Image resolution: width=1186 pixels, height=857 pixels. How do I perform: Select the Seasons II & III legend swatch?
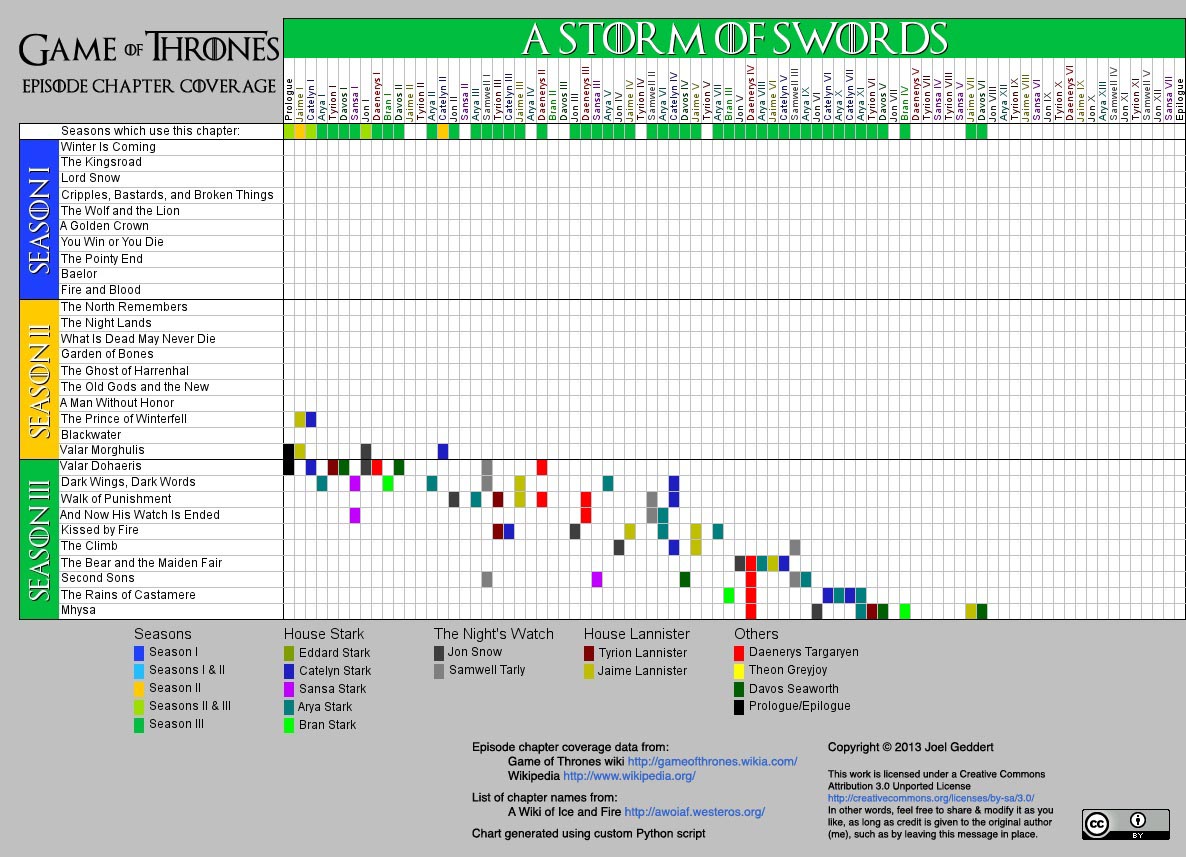(x=139, y=706)
